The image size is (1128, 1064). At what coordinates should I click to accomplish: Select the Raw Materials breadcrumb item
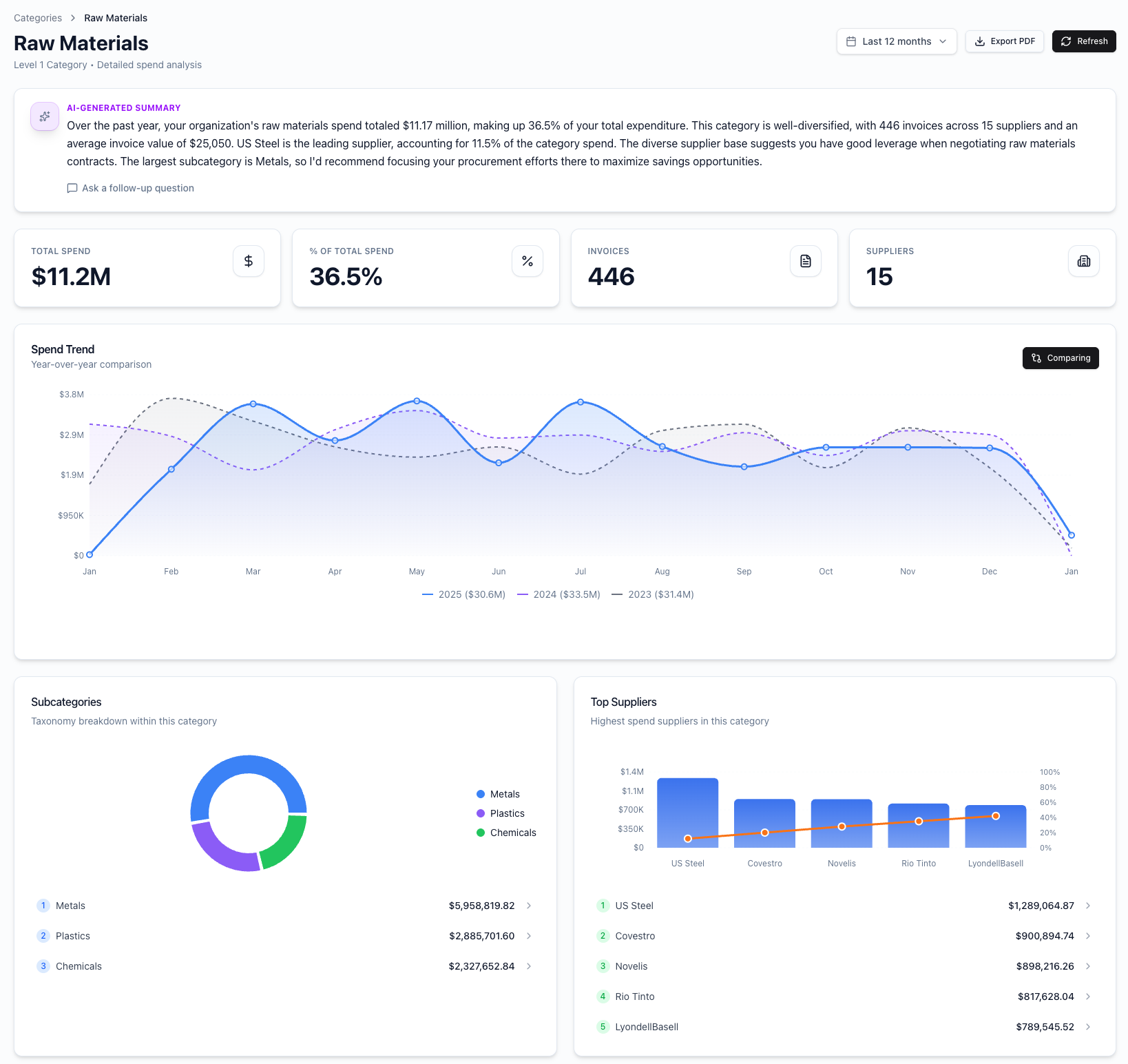[x=116, y=18]
